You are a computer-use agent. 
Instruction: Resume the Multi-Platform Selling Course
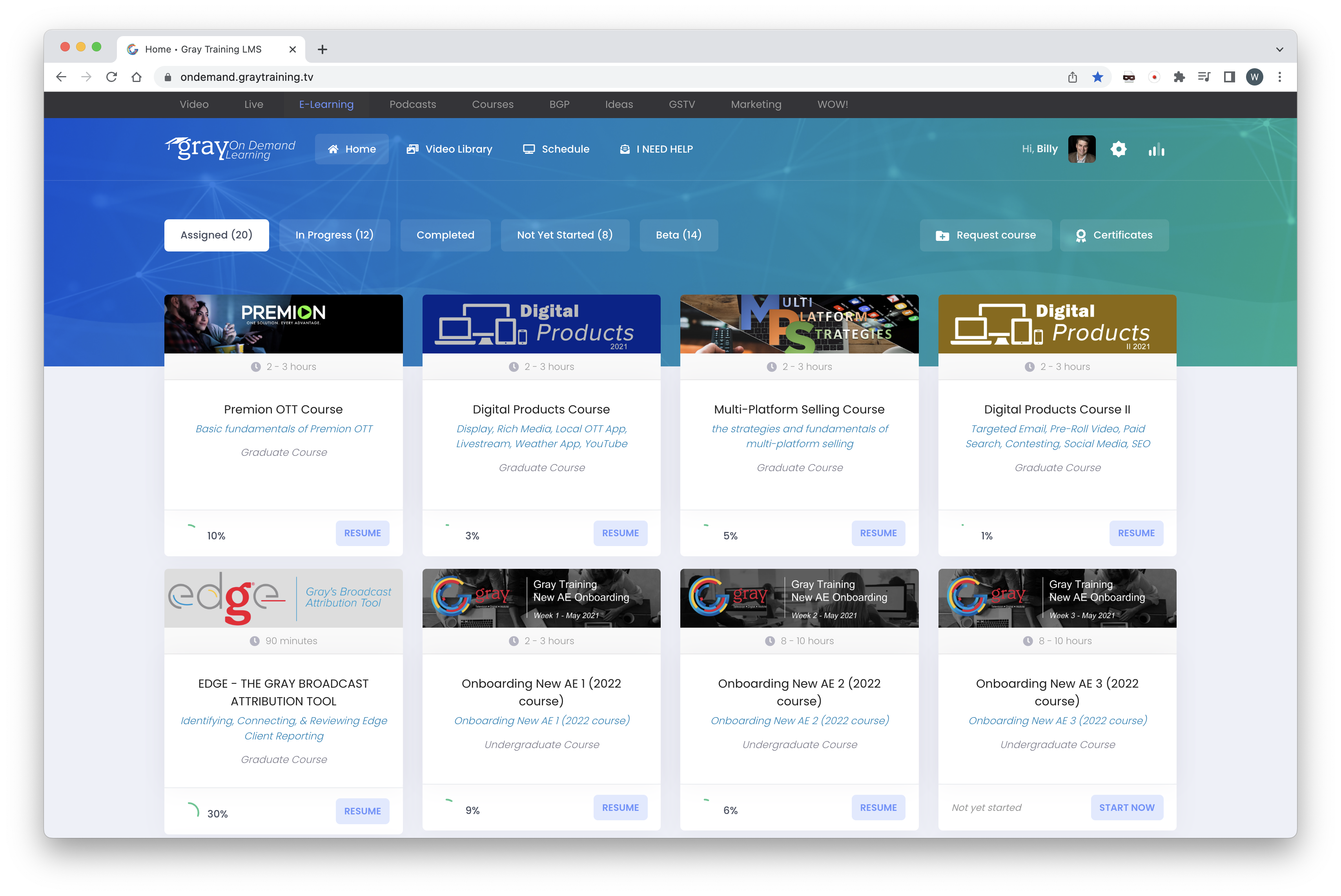(x=878, y=533)
